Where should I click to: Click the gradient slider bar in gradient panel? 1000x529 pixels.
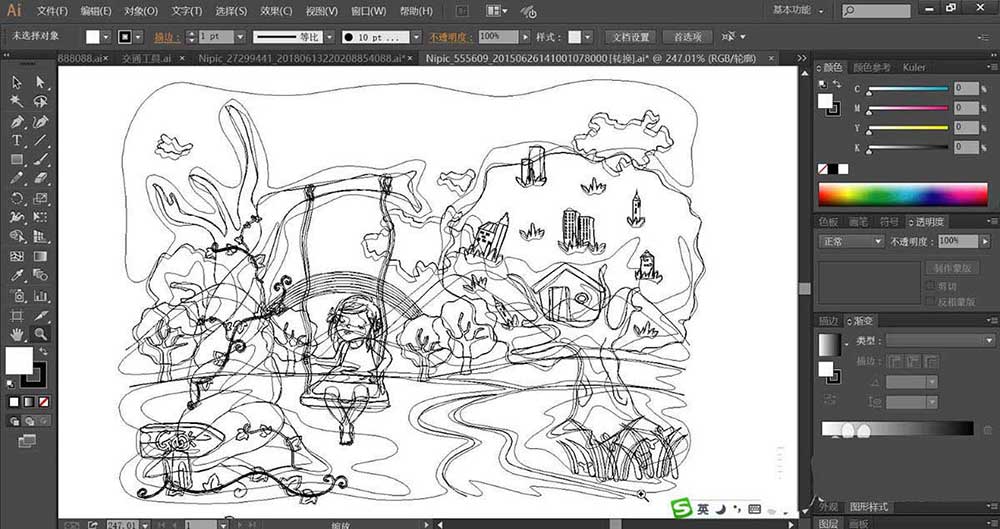pos(897,428)
